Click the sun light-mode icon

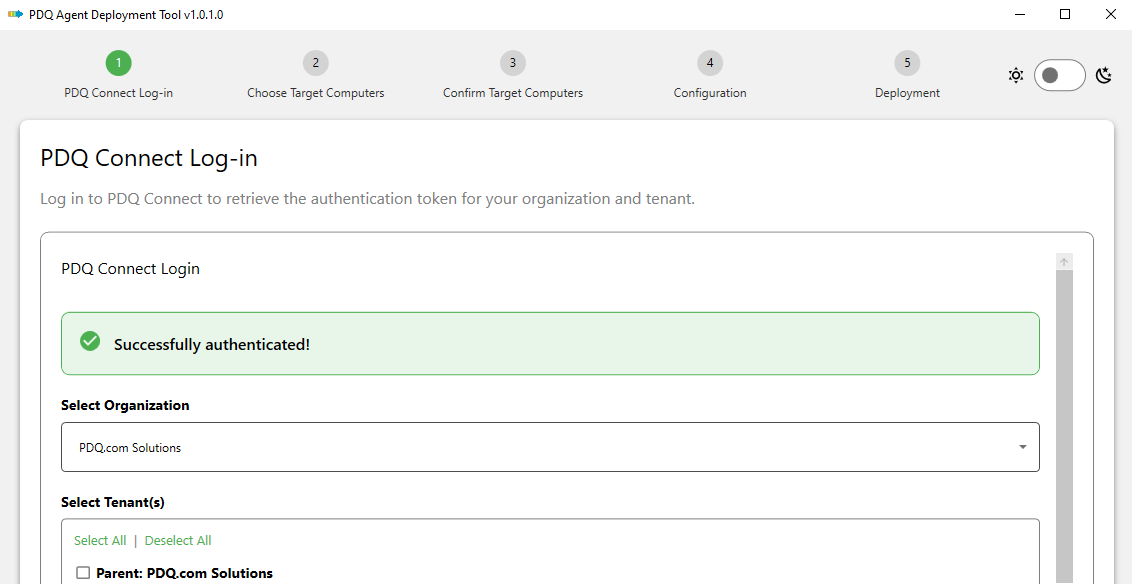tap(1016, 75)
